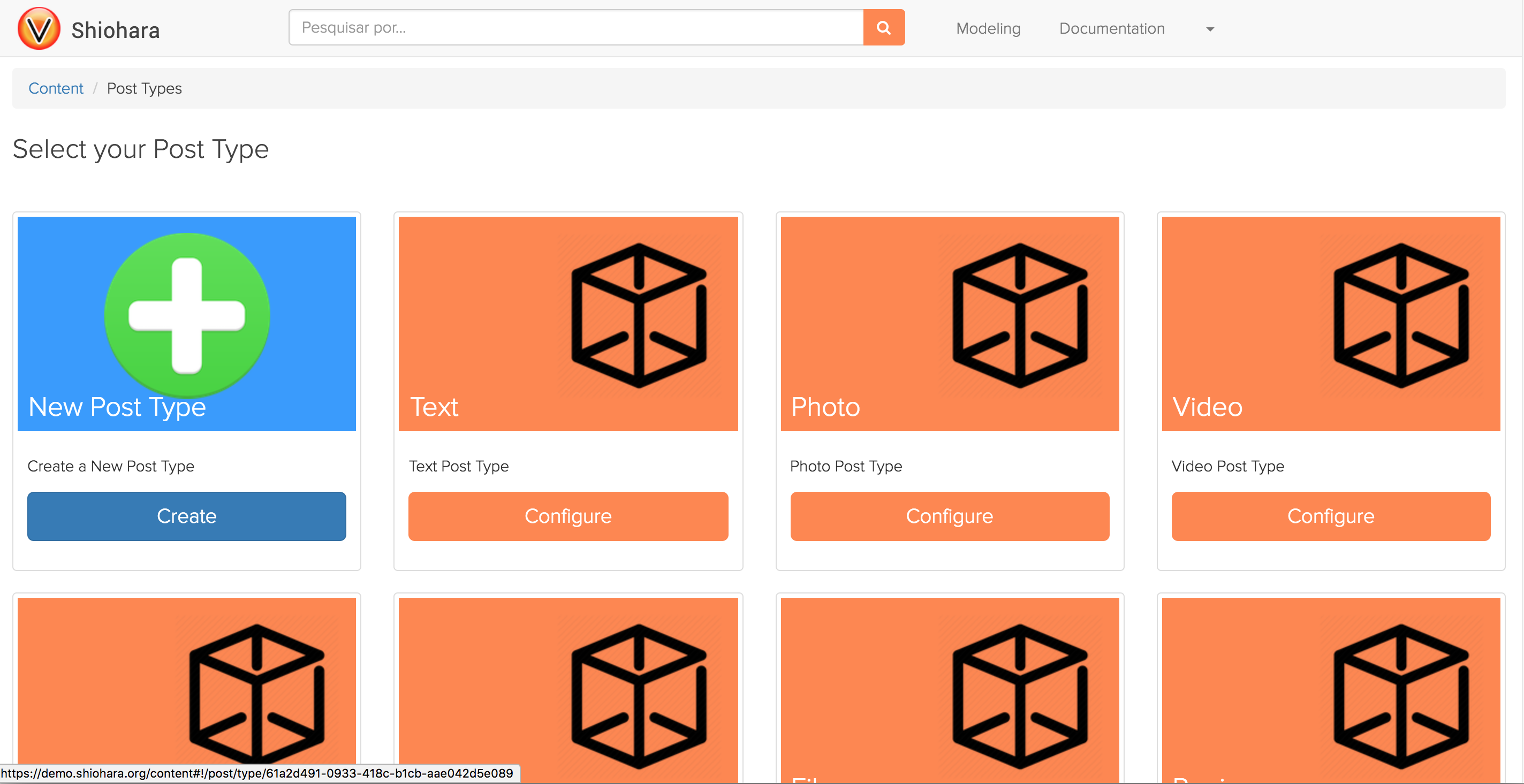Click the cube icon on Text card
Viewport: 1524px width, 784px height.
tap(639, 315)
